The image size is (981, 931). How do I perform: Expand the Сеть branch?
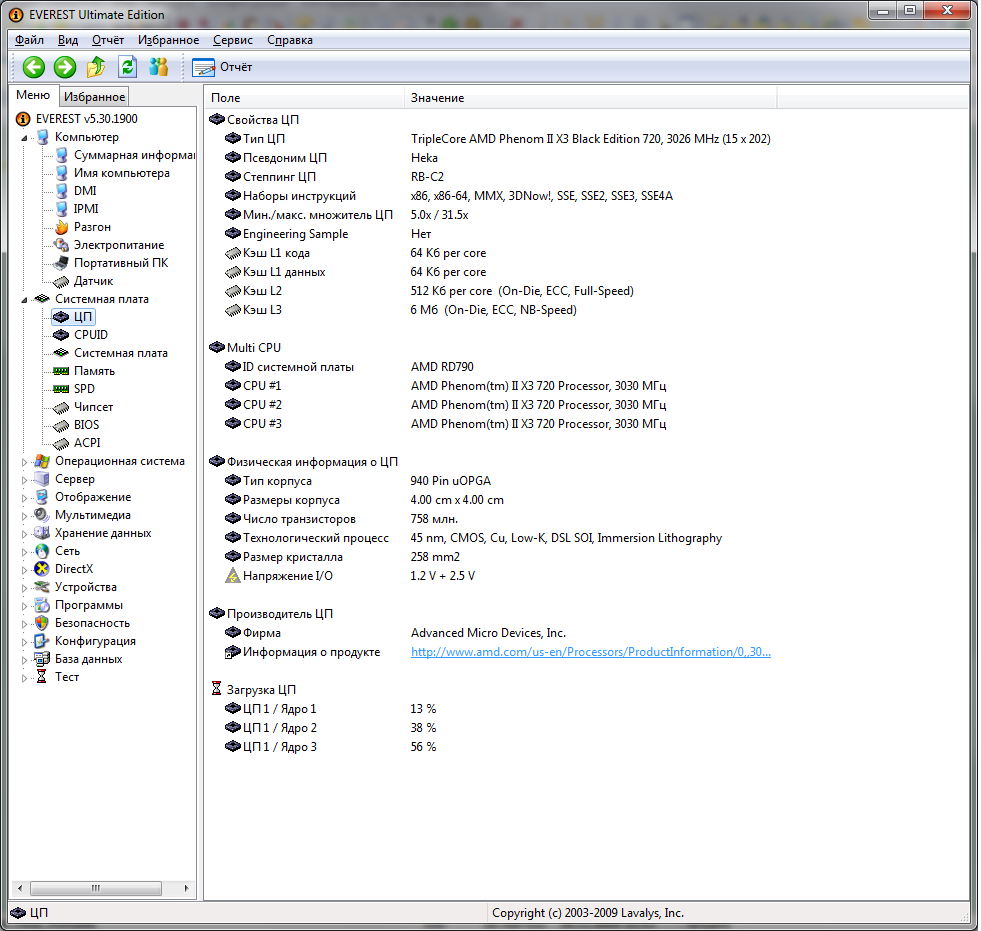[24, 552]
